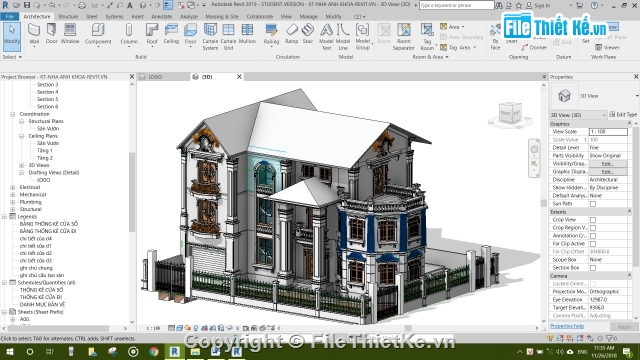The image size is (640, 360).
Task: Click the View Scale value field
Action: pos(608,132)
